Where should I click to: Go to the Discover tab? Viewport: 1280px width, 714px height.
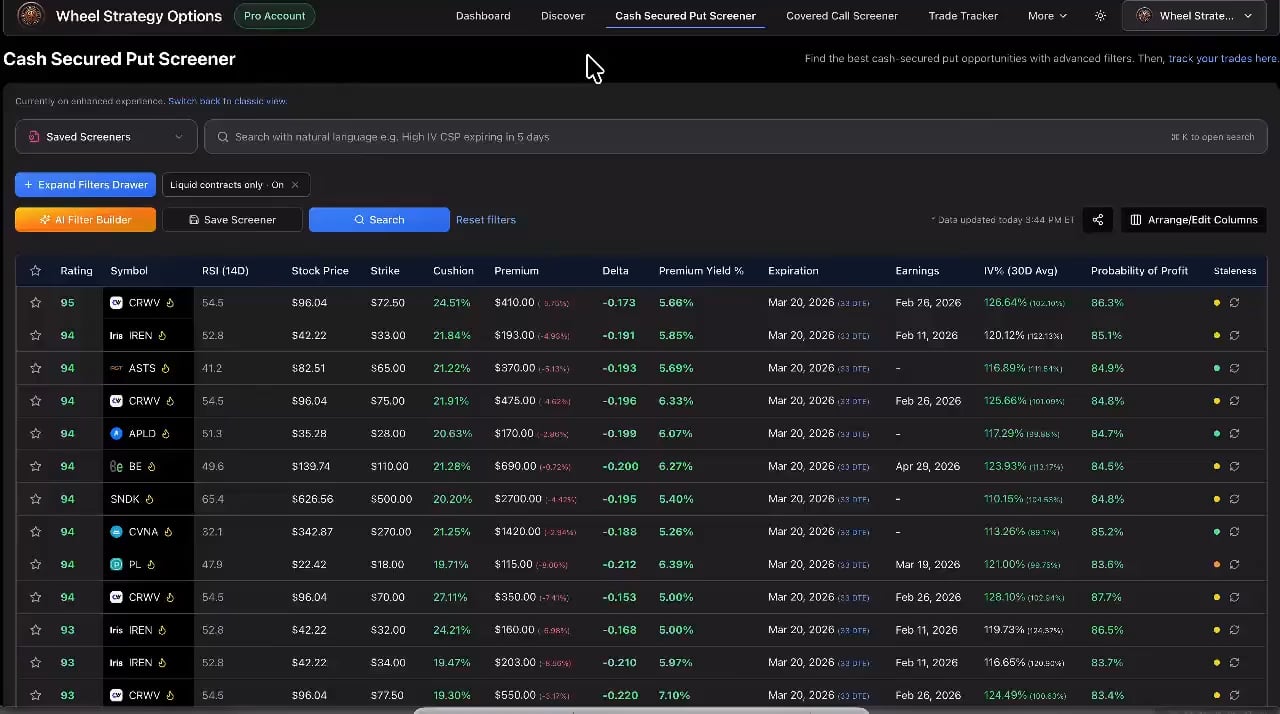pyautogui.click(x=563, y=16)
